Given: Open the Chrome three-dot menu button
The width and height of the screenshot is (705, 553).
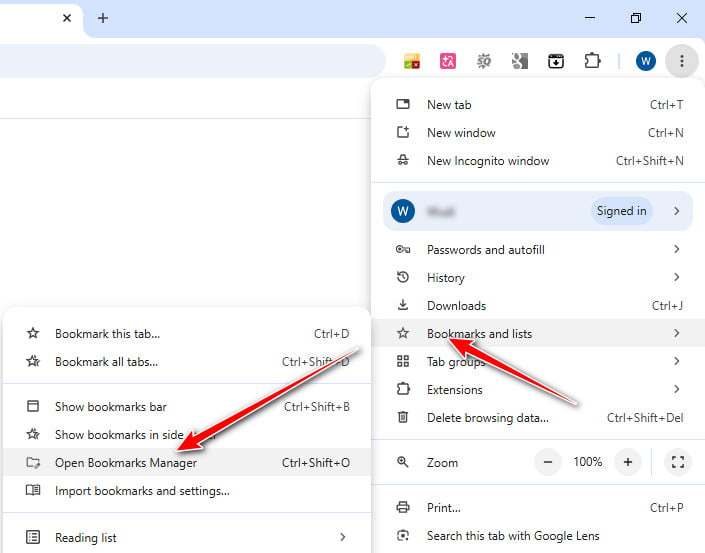Looking at the screenshot, I should (x=682, y=61).
